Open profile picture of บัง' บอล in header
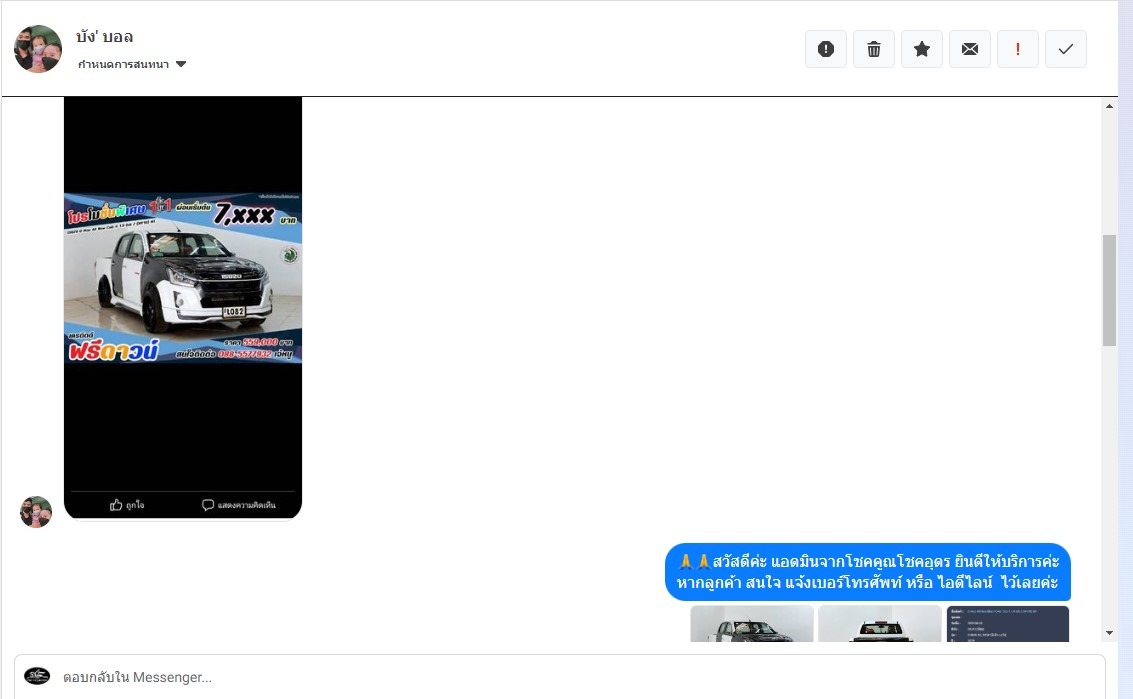1133x699 pixels. [38, 49]
